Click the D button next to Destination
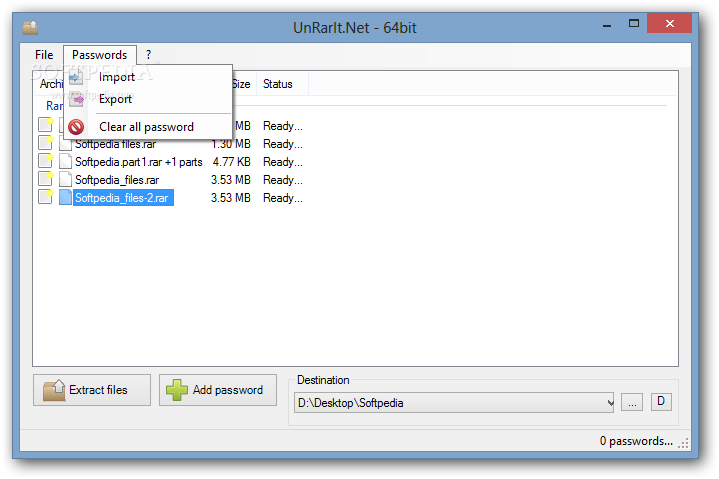719x479 pixels. tap(661, 402)
